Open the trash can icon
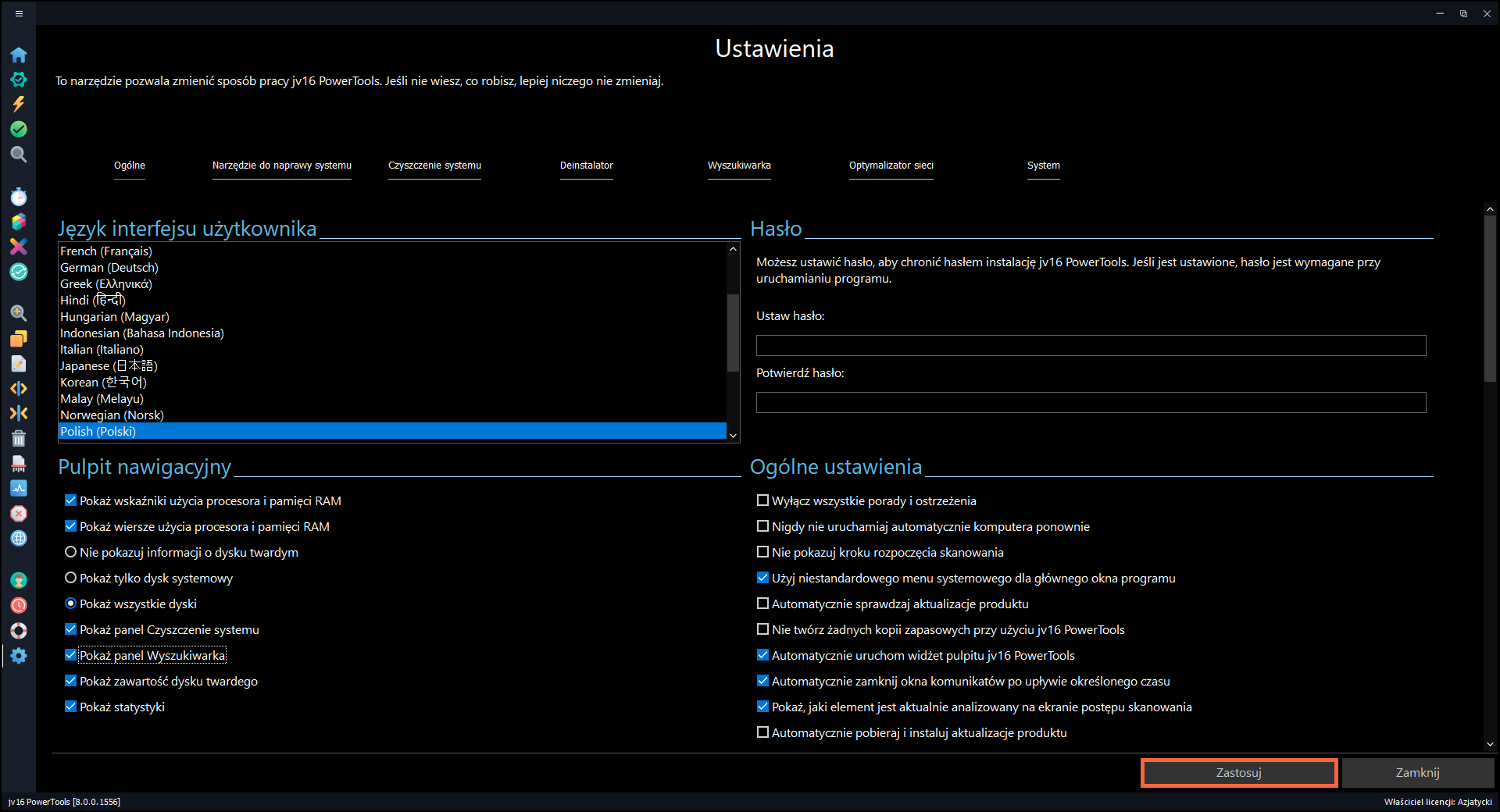1500x812 pixels. click(19, 438)
